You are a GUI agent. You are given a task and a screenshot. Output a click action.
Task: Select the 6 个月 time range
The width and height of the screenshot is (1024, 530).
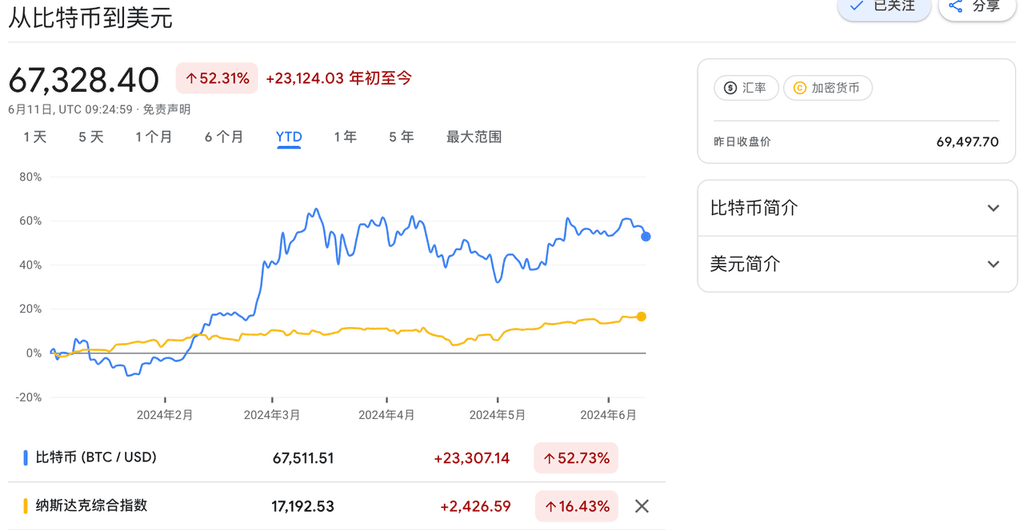(224, 137)
